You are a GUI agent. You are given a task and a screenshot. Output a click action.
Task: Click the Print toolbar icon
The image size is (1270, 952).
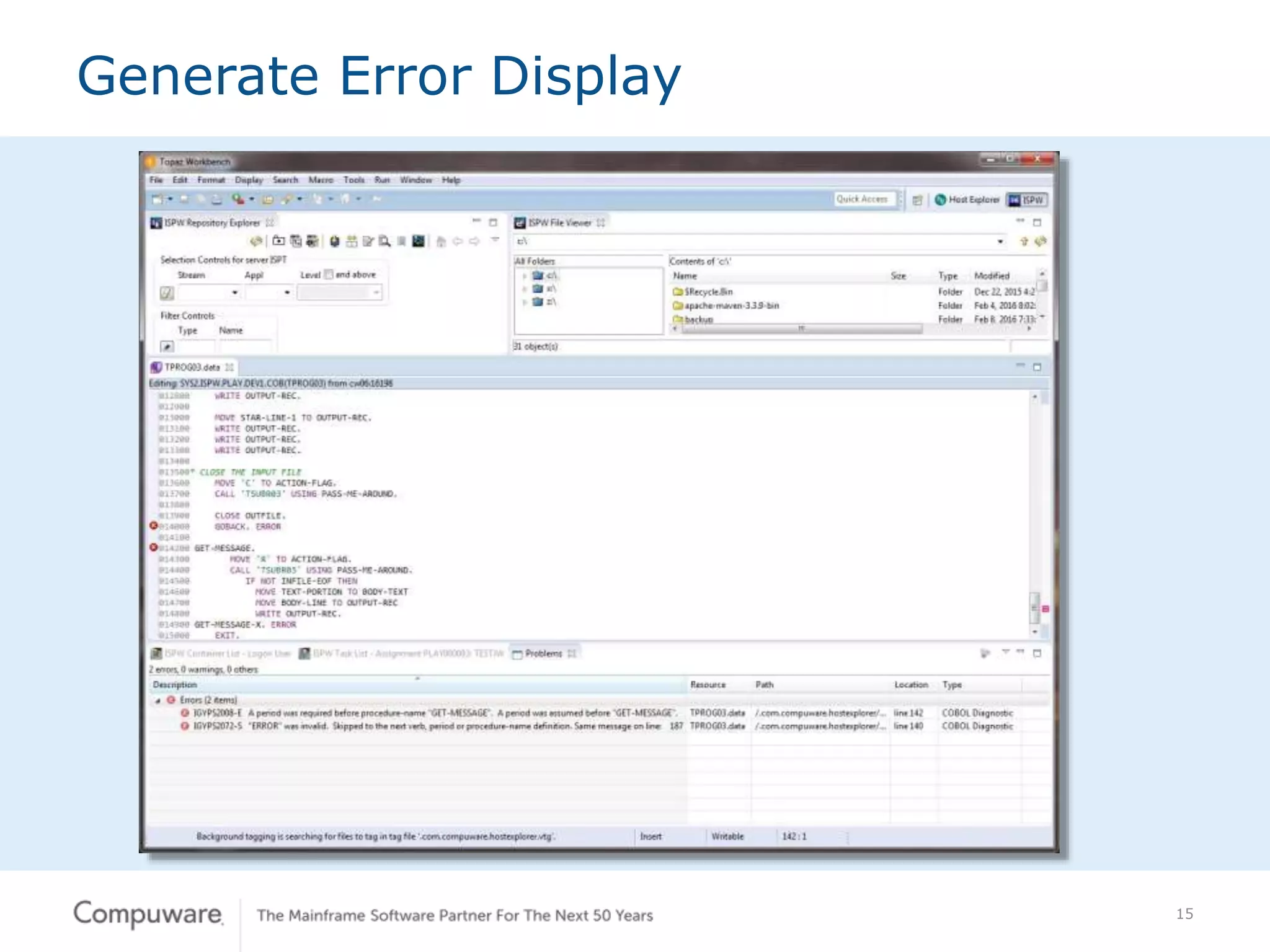216,199
